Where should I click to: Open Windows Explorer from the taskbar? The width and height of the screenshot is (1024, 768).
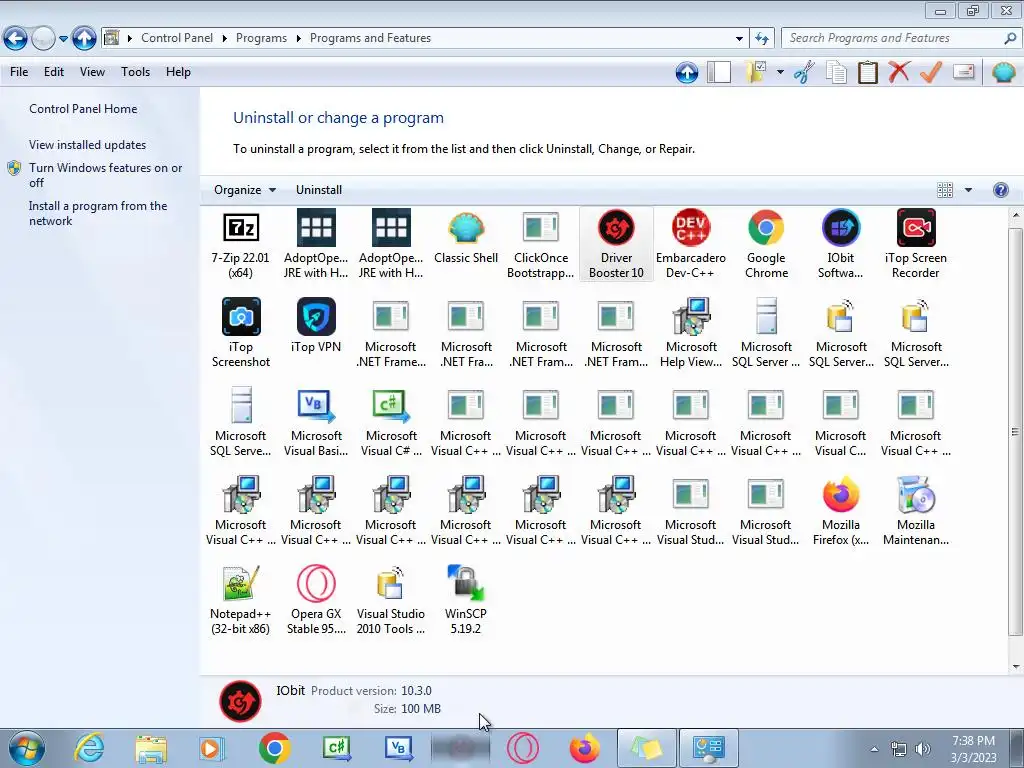tap(151, 748)
